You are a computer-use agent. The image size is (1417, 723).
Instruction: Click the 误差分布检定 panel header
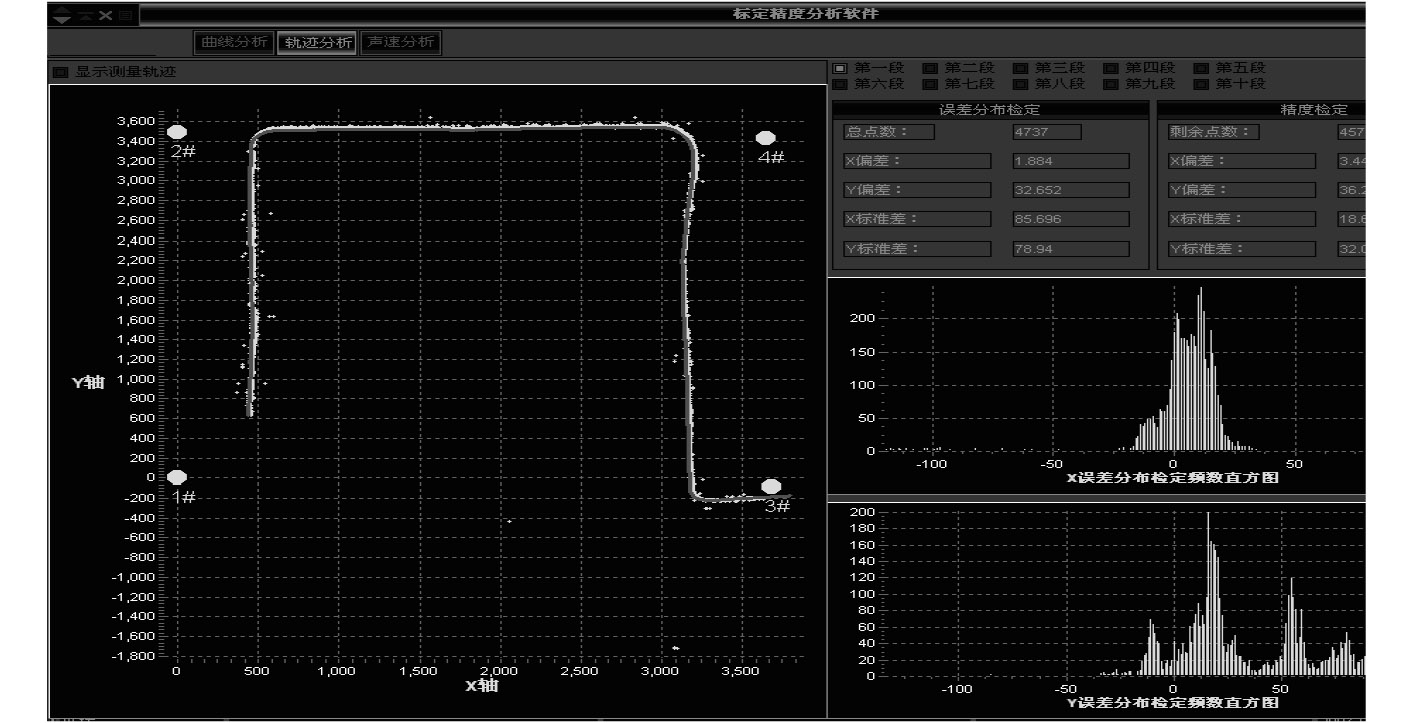[x=989, y=110]
